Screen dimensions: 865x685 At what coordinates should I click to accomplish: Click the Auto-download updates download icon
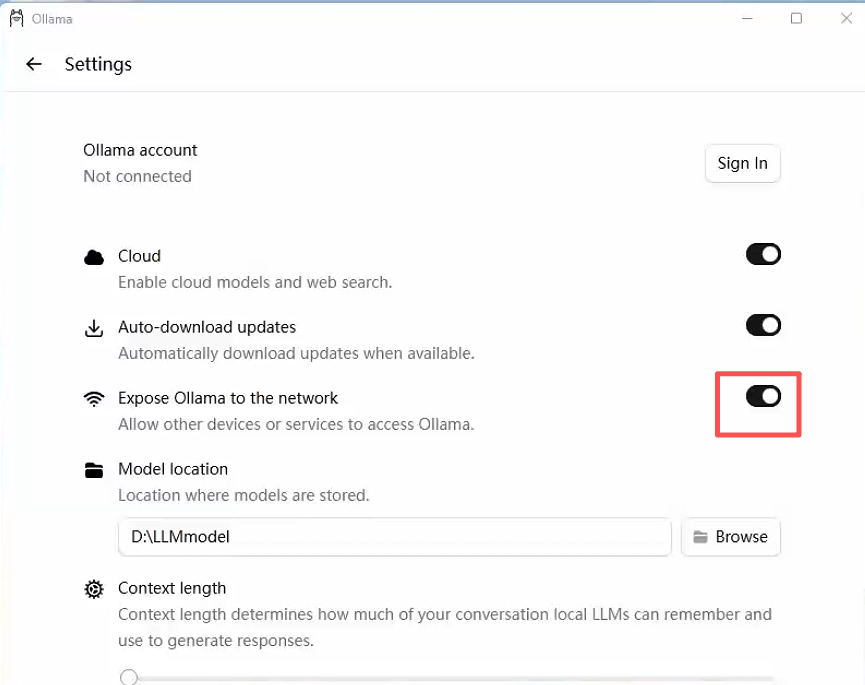[94, 328]
